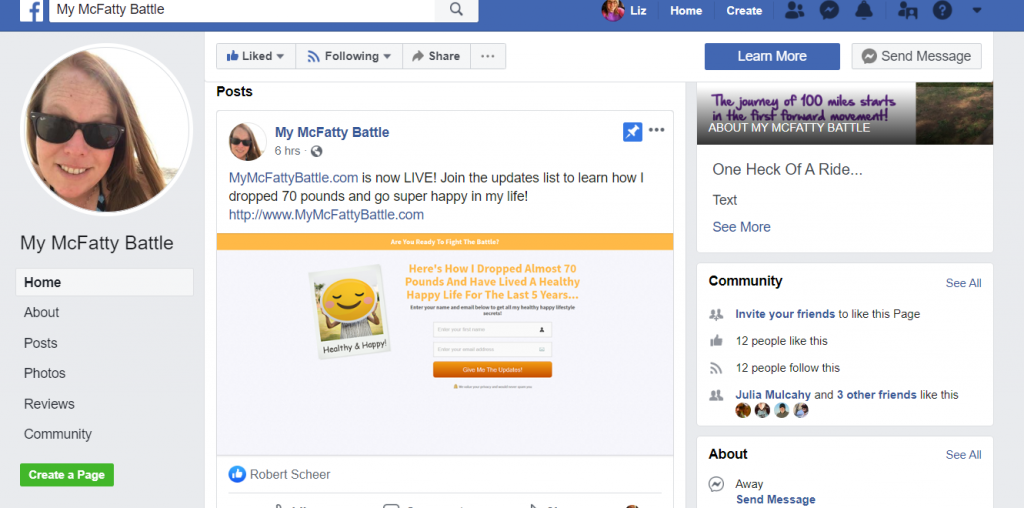The height and width of the screenshot is (508, 1024).
Task: Click the Liz profile picture in the top bar
Action: click(613, 10)
